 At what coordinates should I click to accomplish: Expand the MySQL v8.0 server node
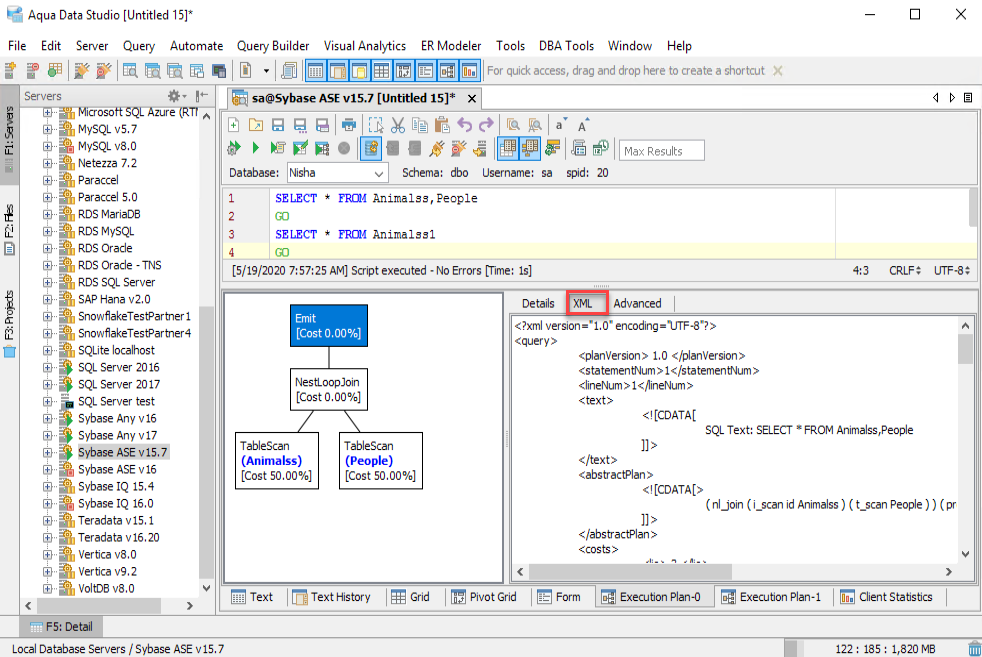[48, 146]
